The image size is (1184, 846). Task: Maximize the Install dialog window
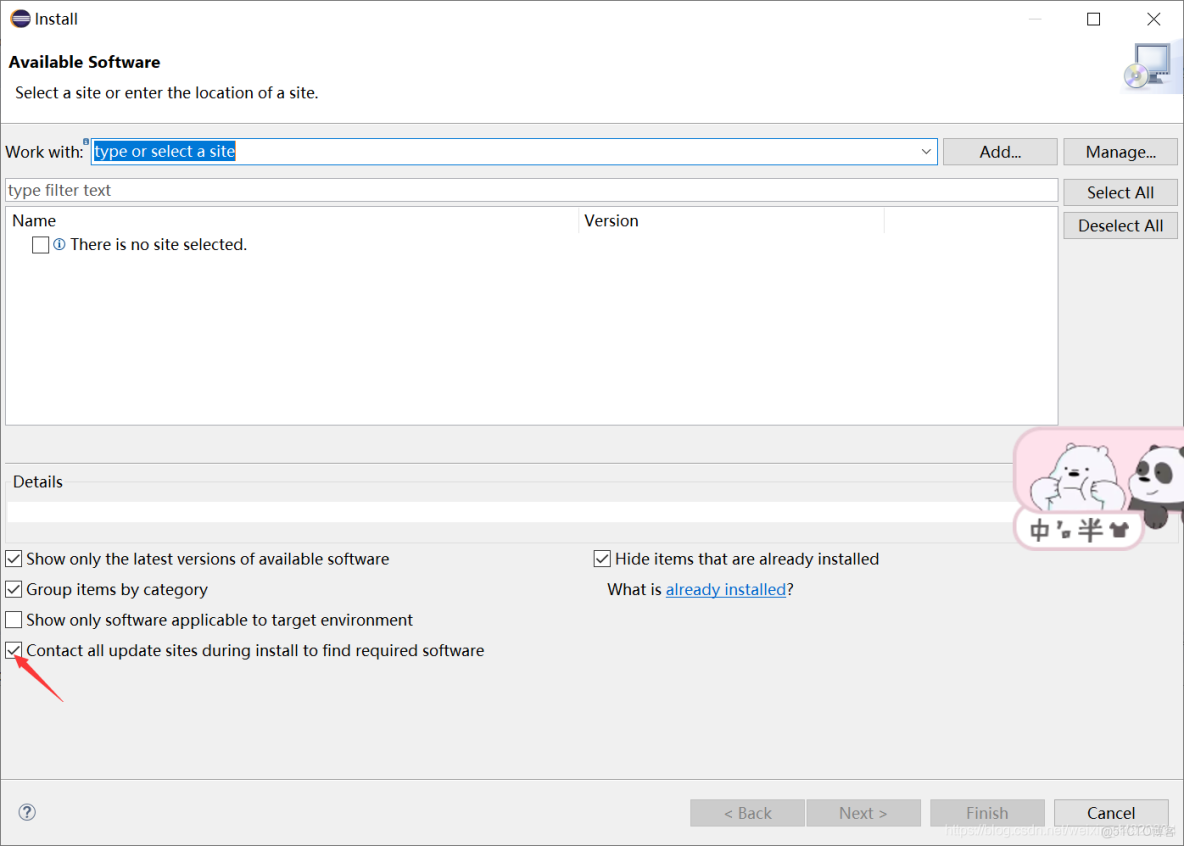tap(1094, 19)
